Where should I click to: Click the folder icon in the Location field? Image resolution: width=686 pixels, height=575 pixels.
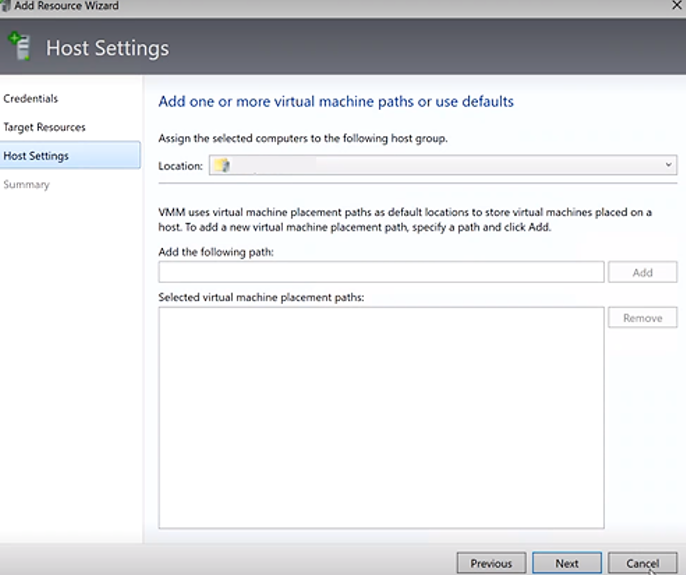[x=222, y=166]
